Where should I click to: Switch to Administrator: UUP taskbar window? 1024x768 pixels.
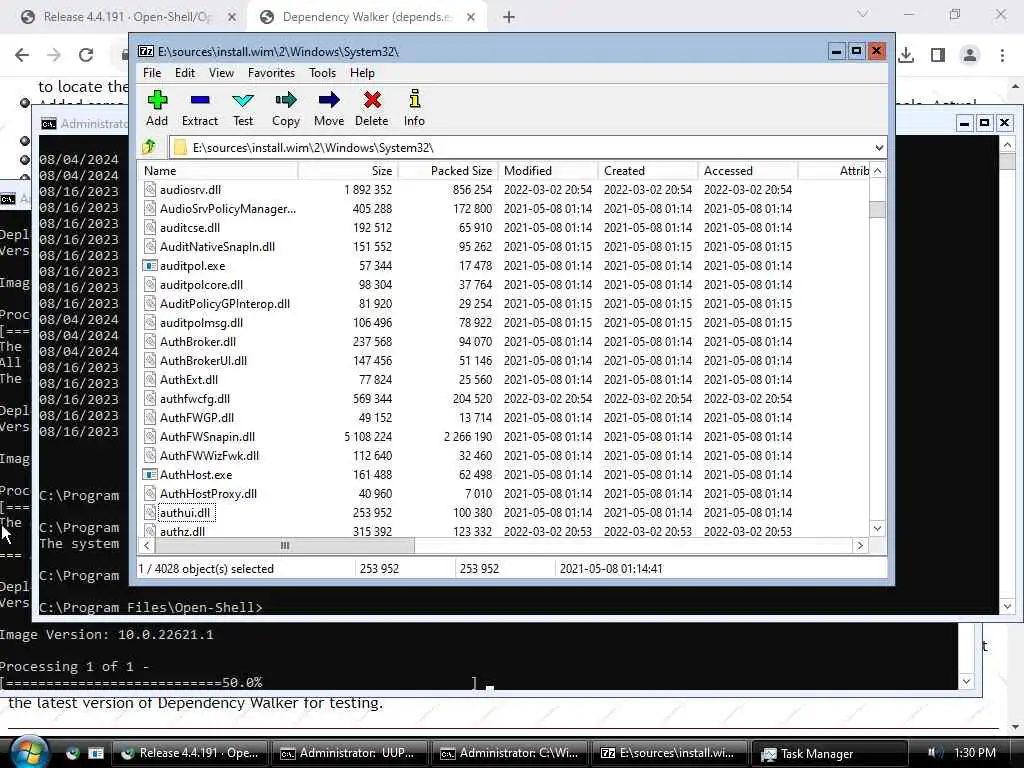349,753
